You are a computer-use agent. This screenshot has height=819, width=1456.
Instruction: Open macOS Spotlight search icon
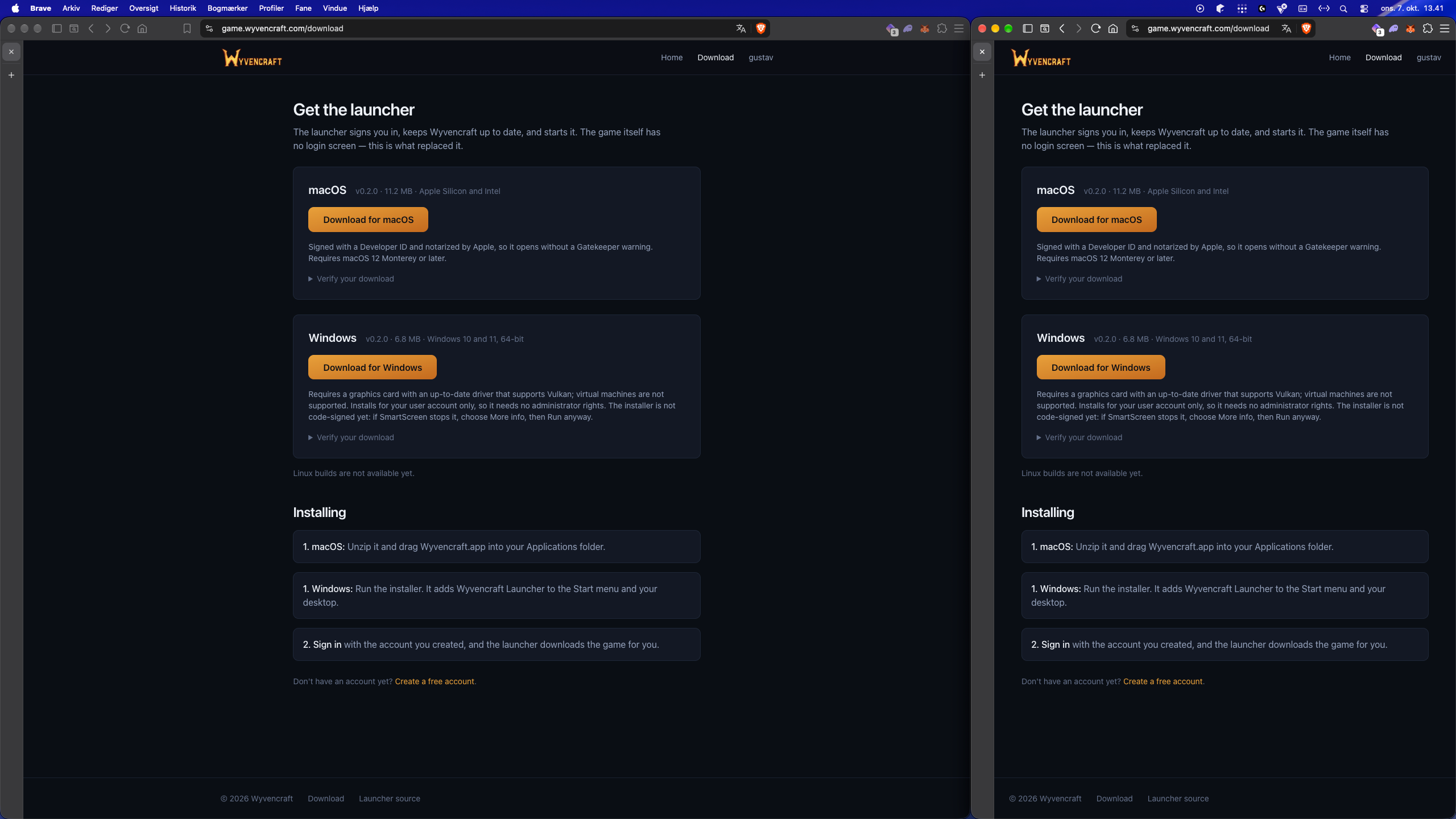click(x=1343, y=9)
